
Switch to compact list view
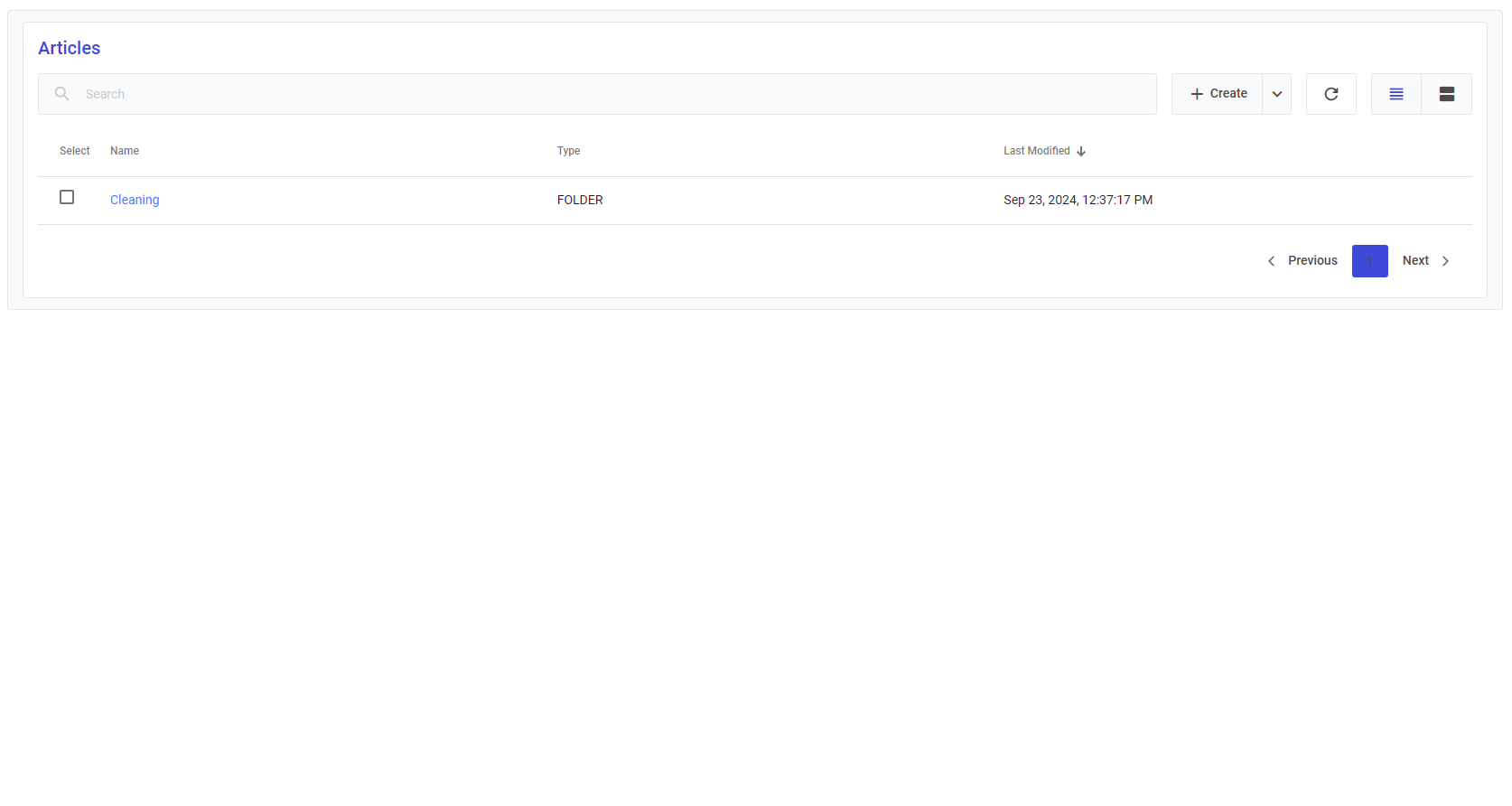1395,94
